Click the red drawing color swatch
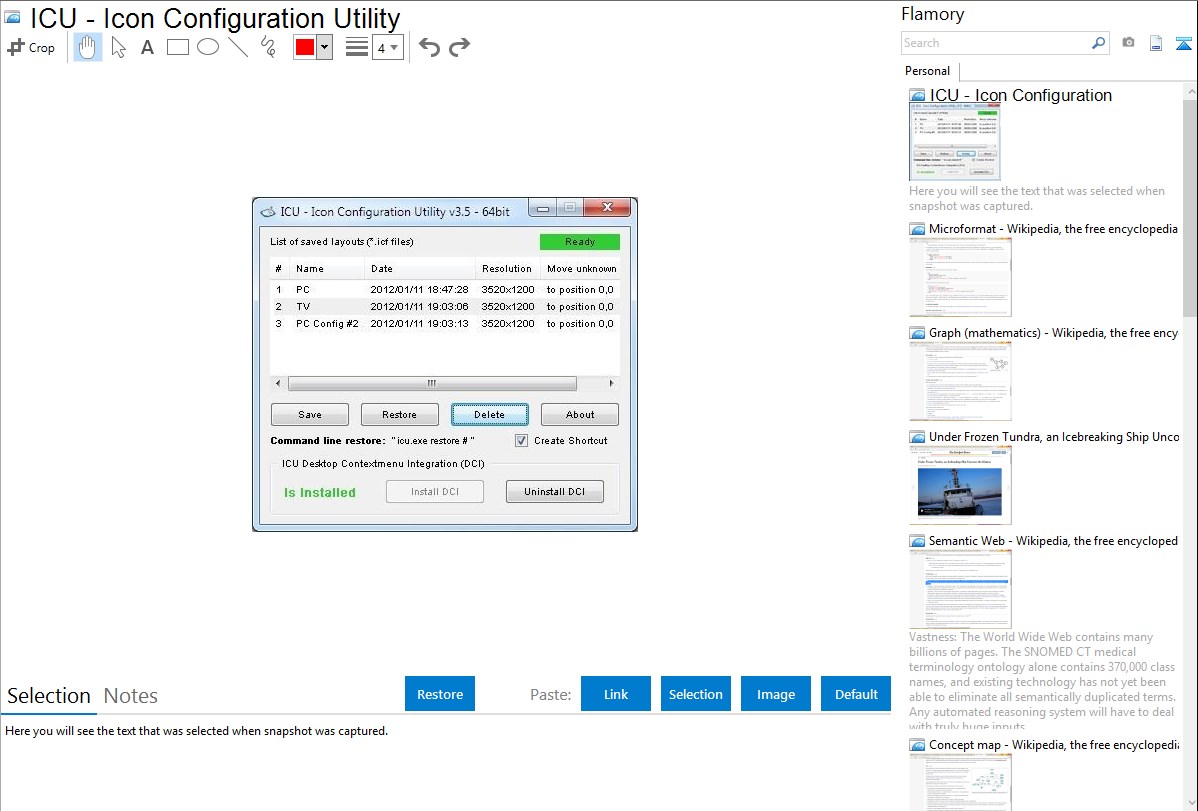Viewport: 1198px width, 811px height. coord(305,47)
